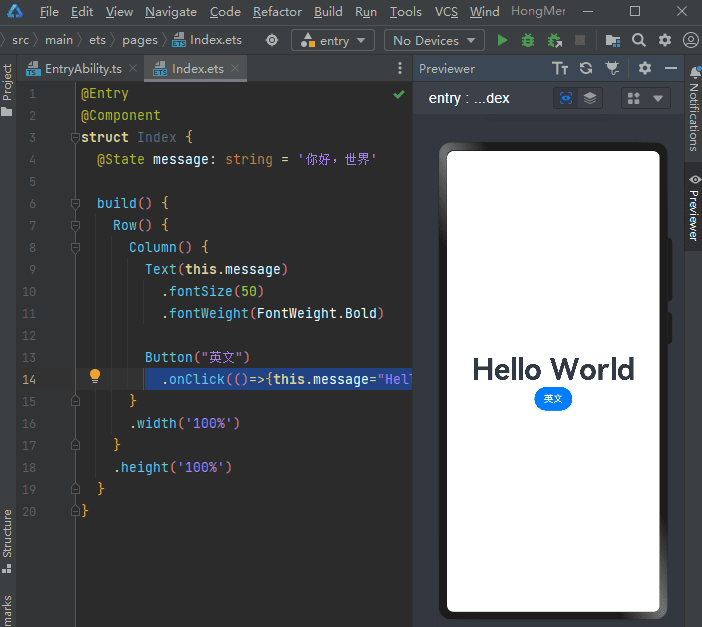Open the entry module configuration dropdown
Image resolution: width=702 pixels, height=627 pixels.
point(333,41)
